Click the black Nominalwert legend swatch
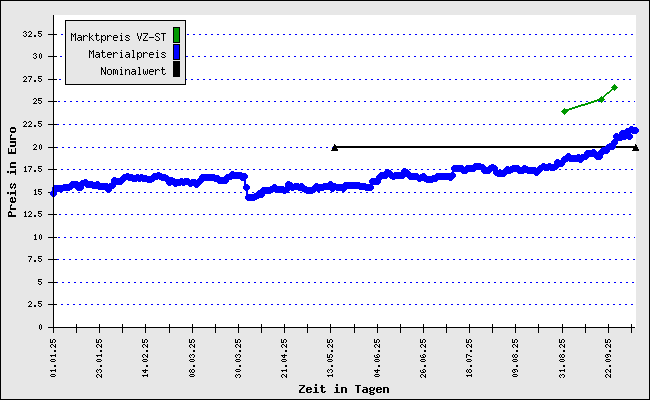 click(177, 70)
